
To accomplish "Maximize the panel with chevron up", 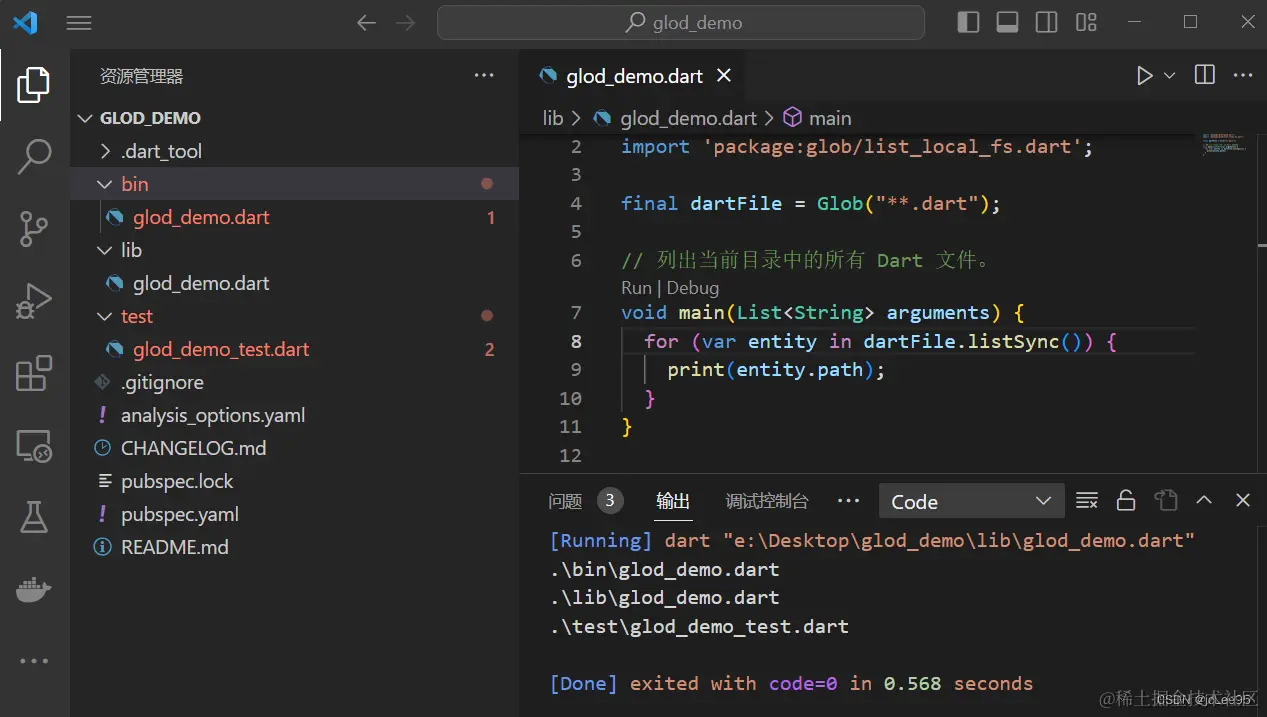I will click(x=1204, y=500).
